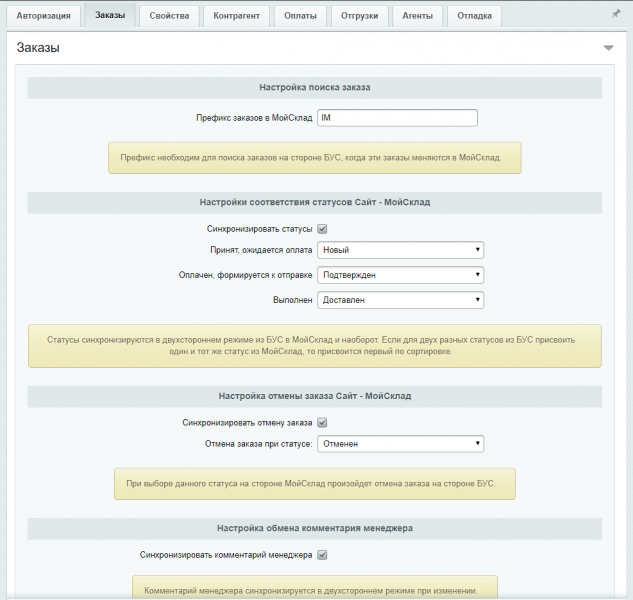The image size is (633, 600).
Task: Open the Свойства tab
Action: tap(168, 16)
